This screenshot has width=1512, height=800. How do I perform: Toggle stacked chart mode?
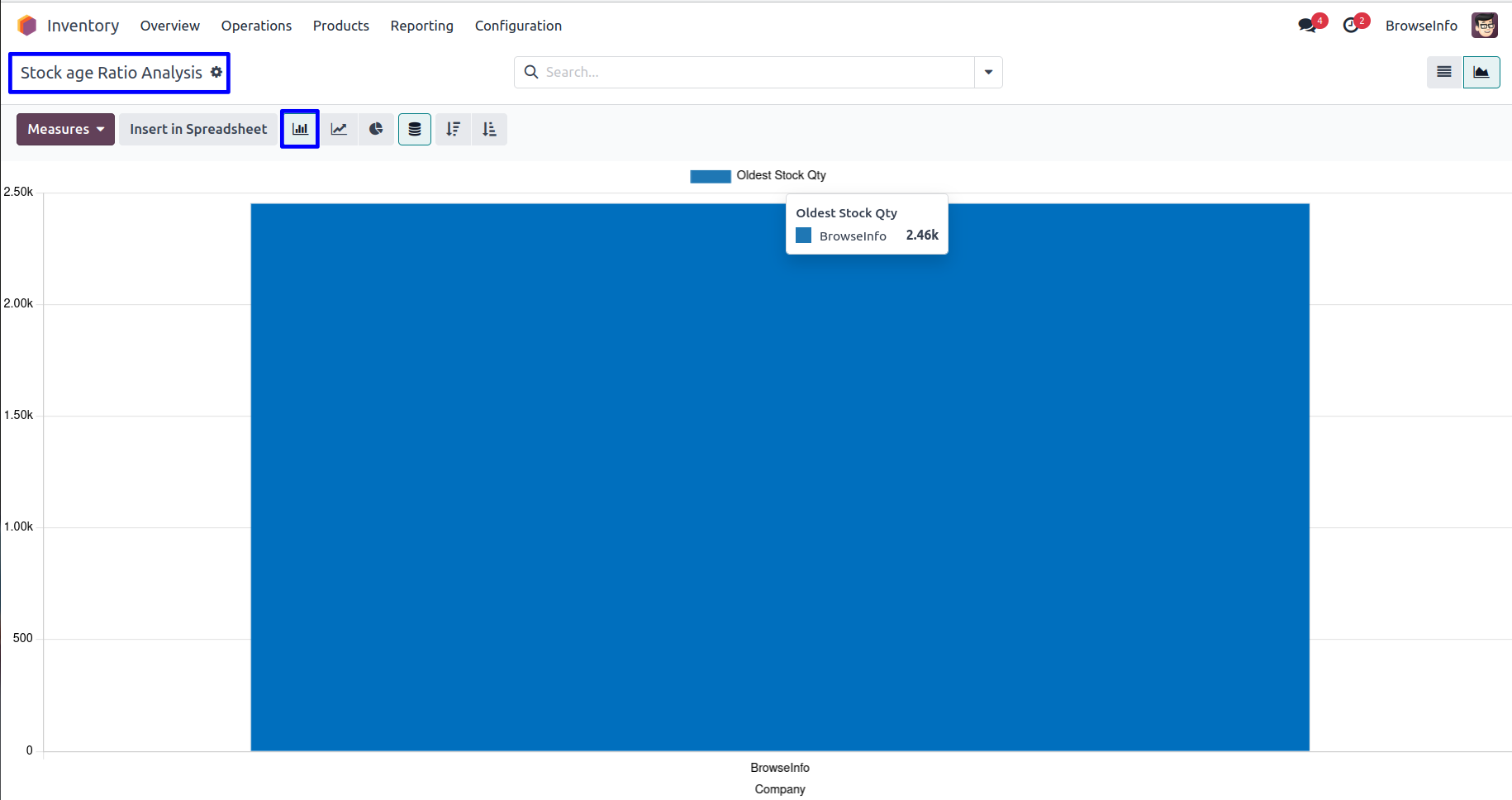tap(415, 129)
